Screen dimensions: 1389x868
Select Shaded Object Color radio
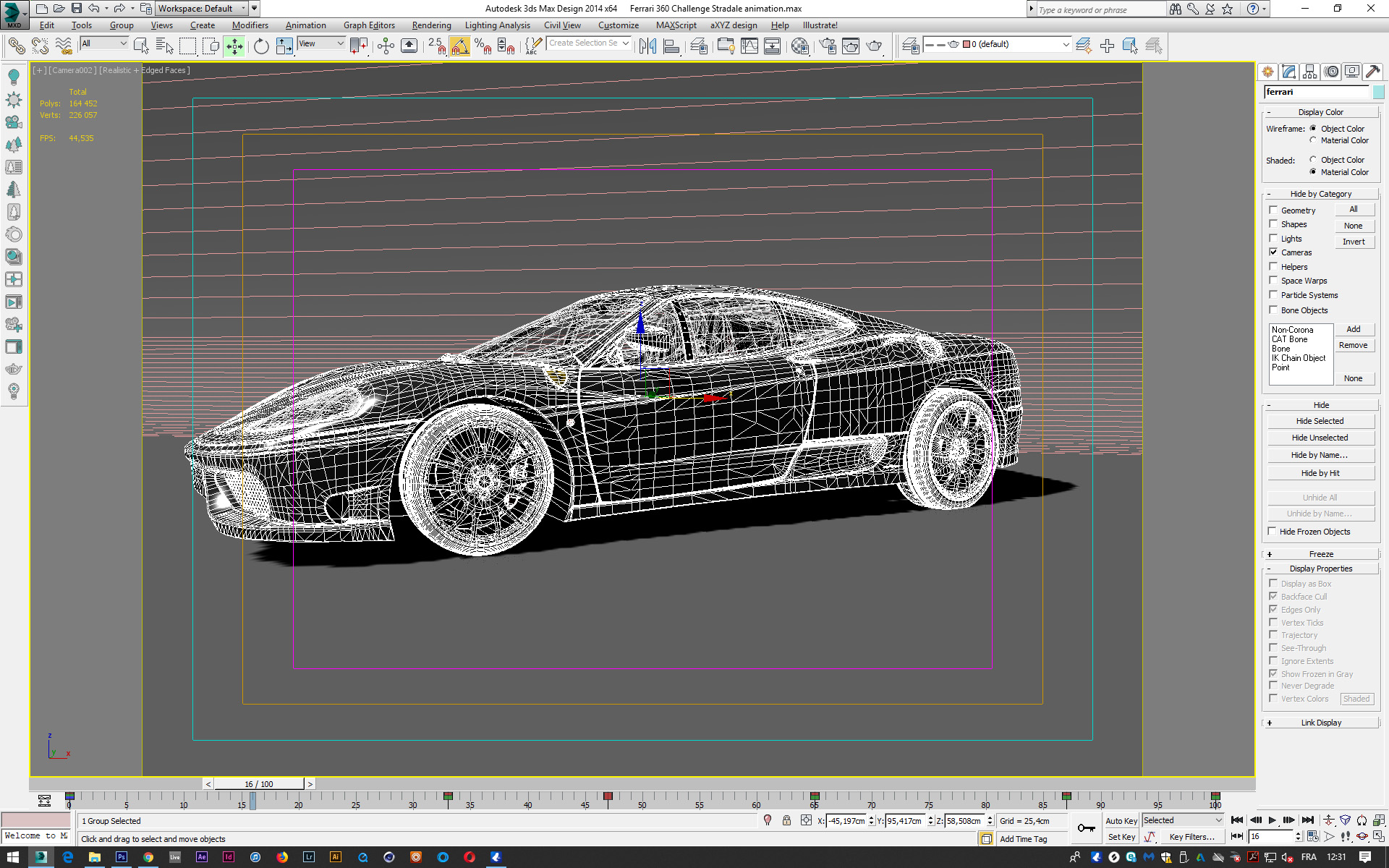point(1313,160)
